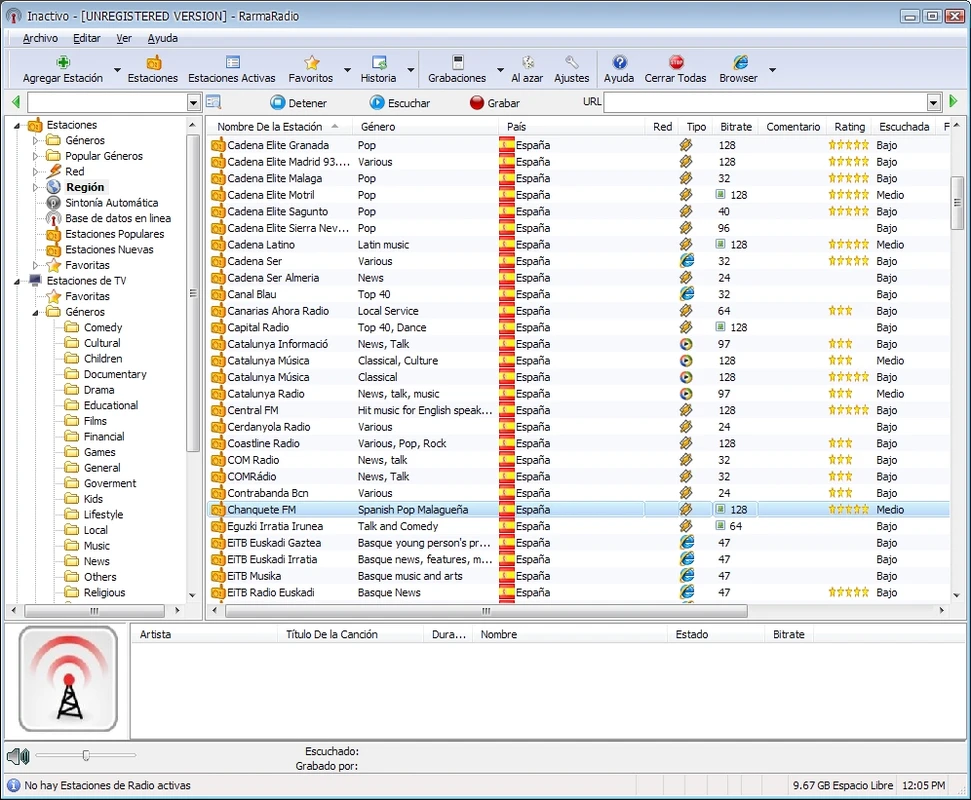971x800 pixels.
Task: Mute audio with the speaker icon
Action: point(18,756)
